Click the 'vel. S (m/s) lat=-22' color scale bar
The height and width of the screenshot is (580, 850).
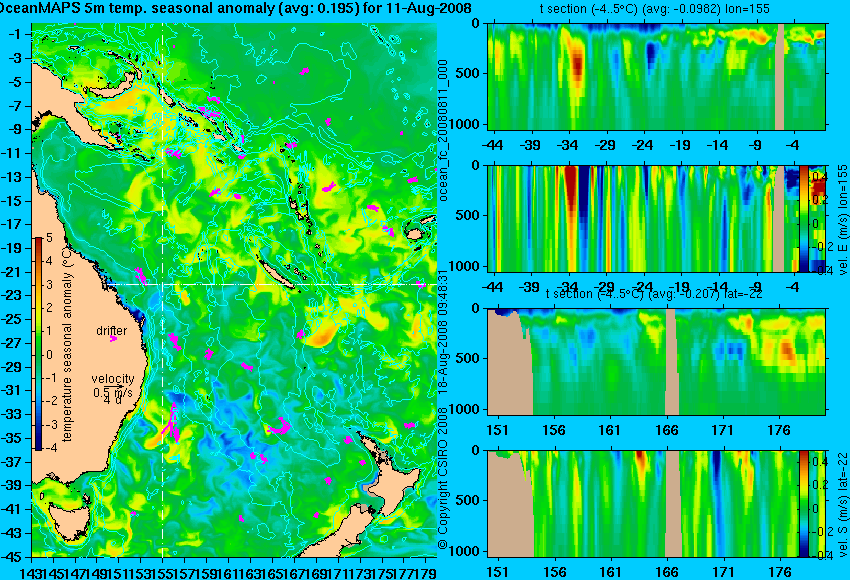tap(804, 503)
